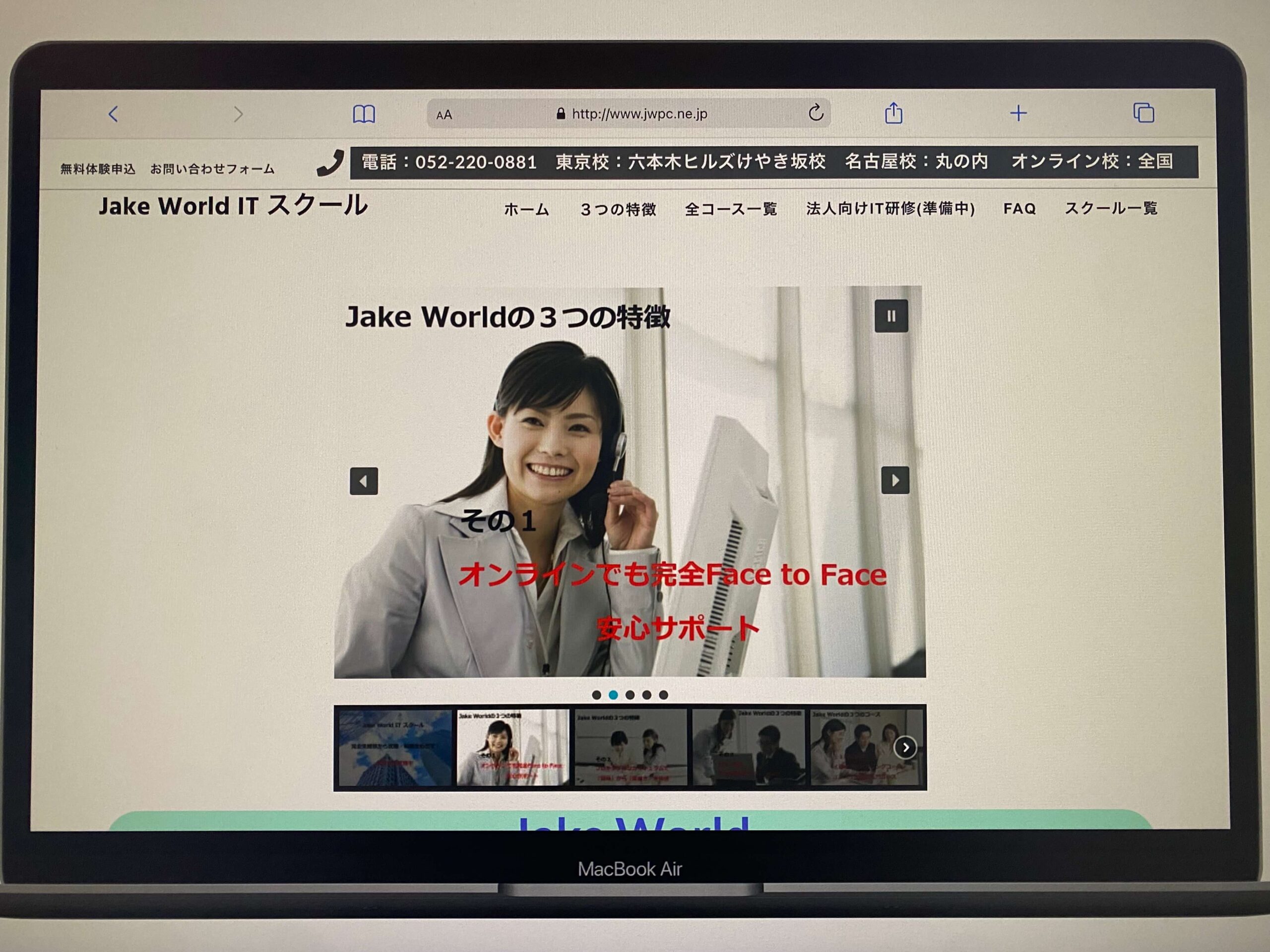Open the FAQ menu item

click(1019, 209)
